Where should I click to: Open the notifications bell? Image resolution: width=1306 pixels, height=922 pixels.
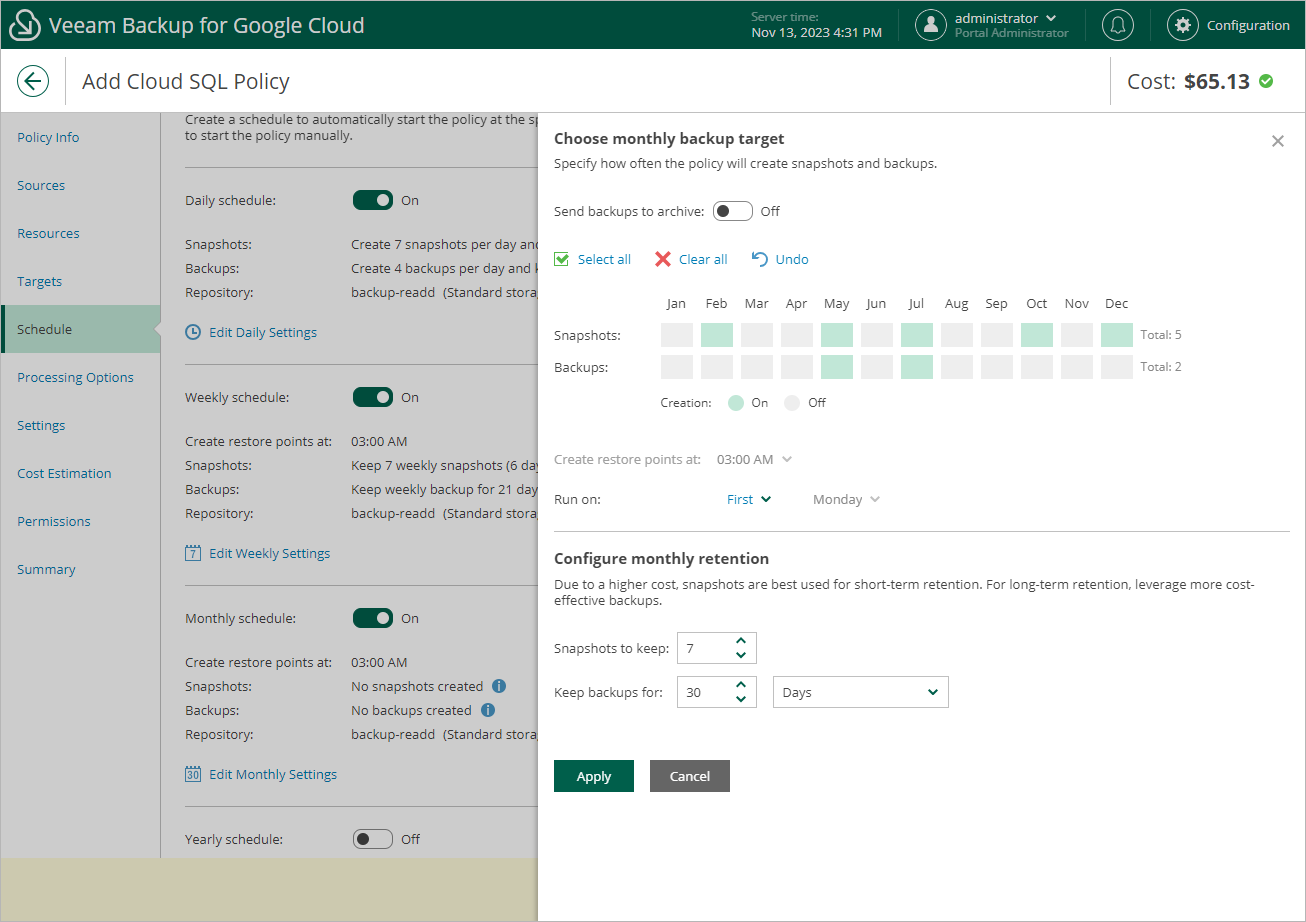pos(1118,25)
